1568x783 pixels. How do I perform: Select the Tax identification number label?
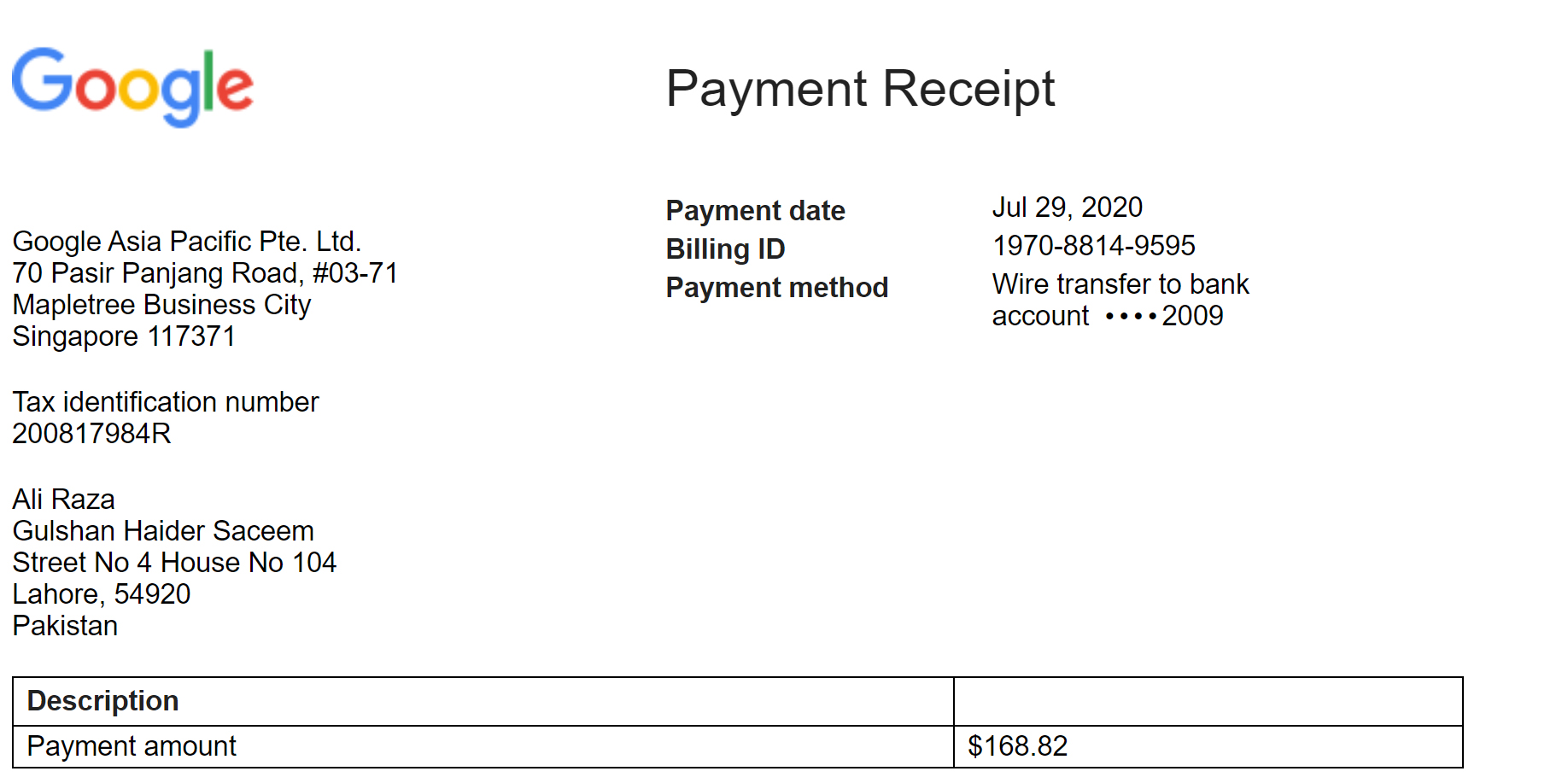(166, 402)
